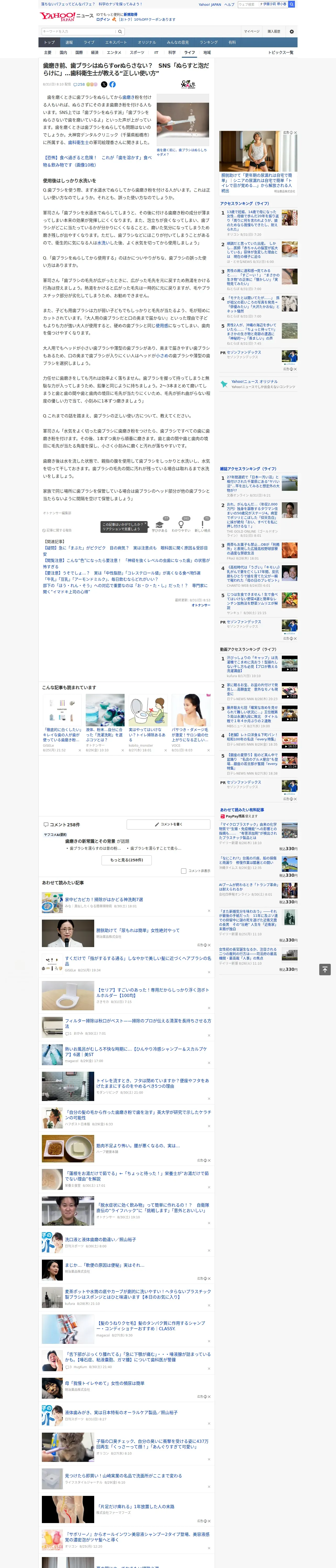Select the エンタメ category
This screenshot has height=1568, width=336.
pos(114,52)
